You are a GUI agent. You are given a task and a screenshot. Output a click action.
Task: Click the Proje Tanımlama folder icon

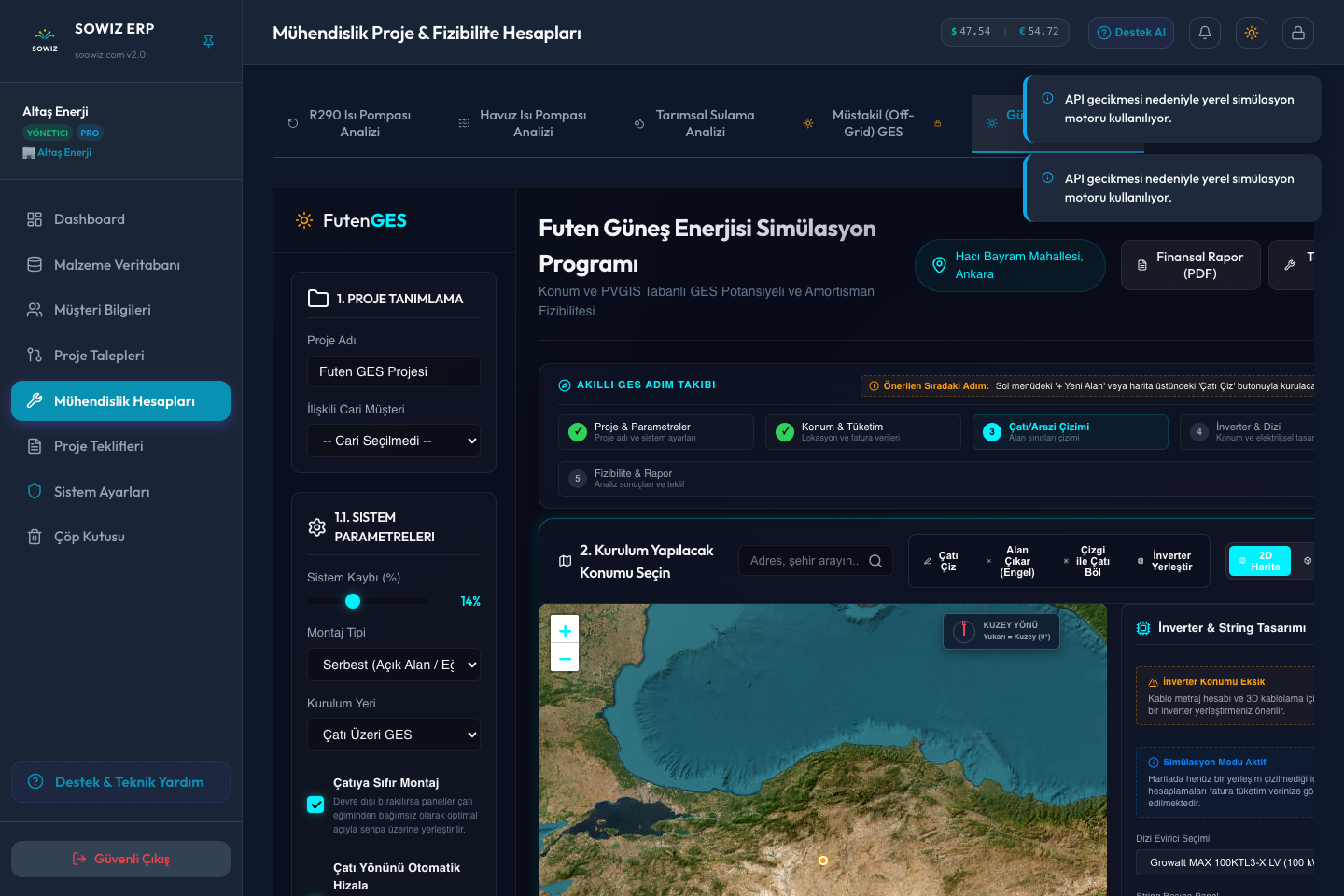click(318, 299)
